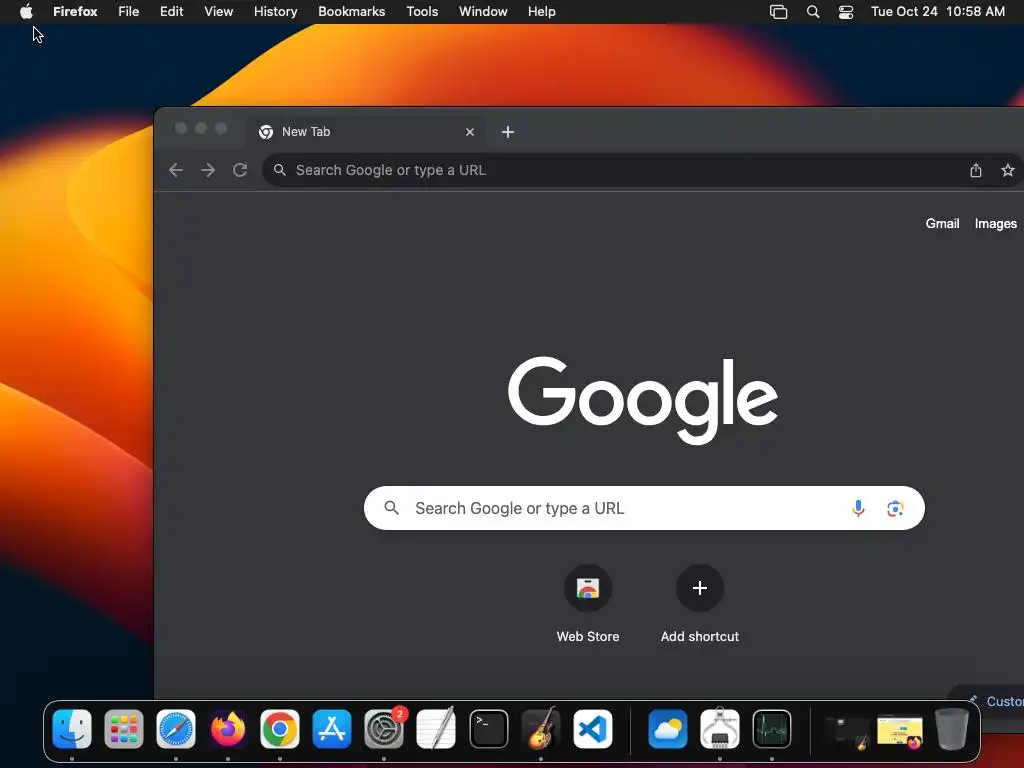Click the date and time in the menu bar

938,12
